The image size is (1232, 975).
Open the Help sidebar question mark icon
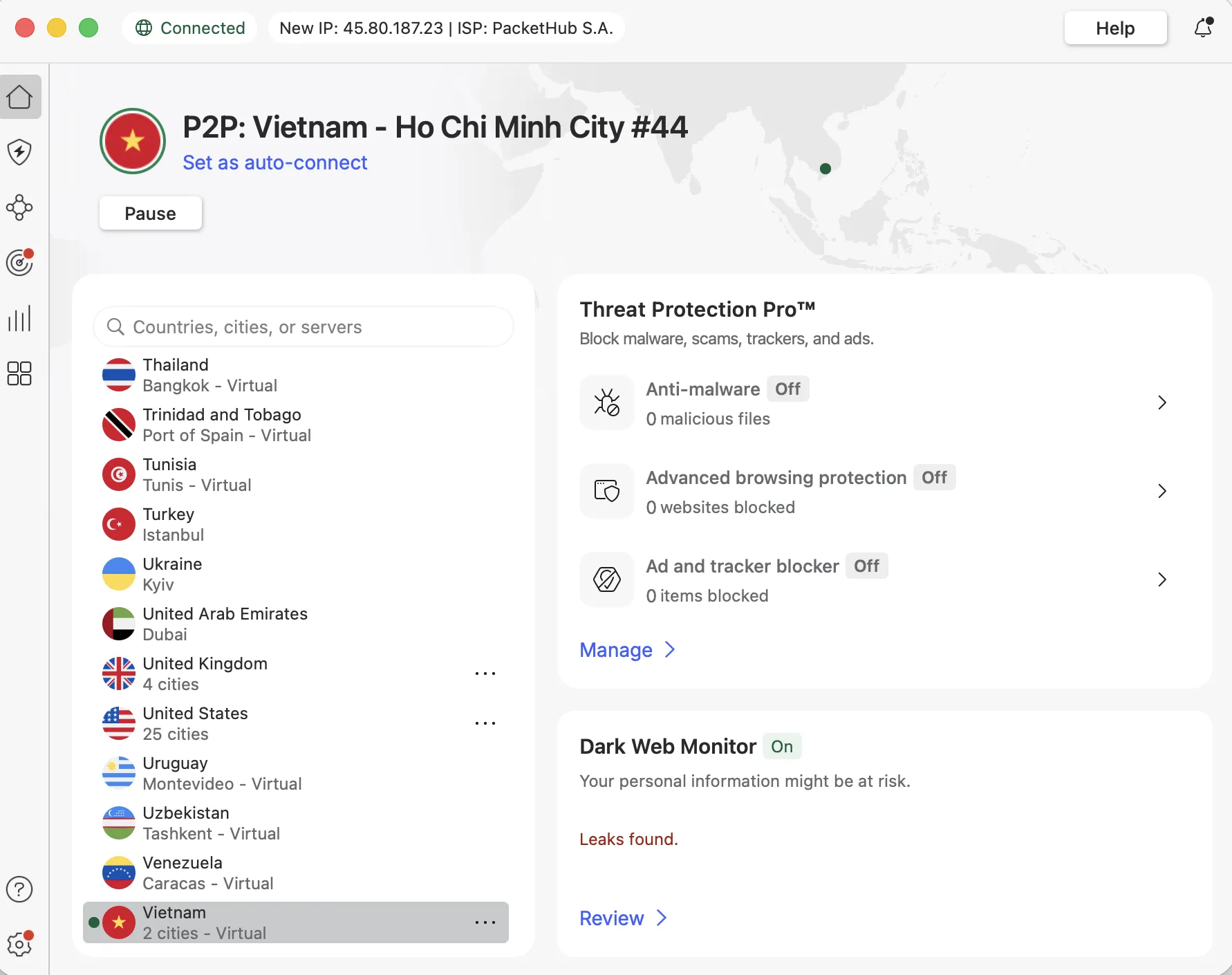[x=20, y=889]
